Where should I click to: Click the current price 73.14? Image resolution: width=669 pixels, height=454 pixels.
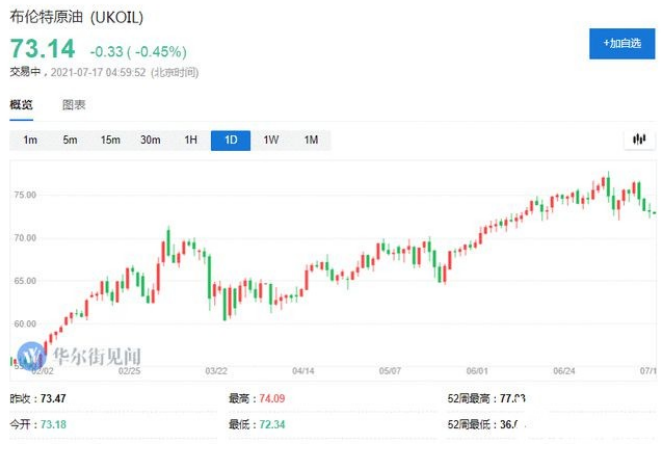point(41,49)
